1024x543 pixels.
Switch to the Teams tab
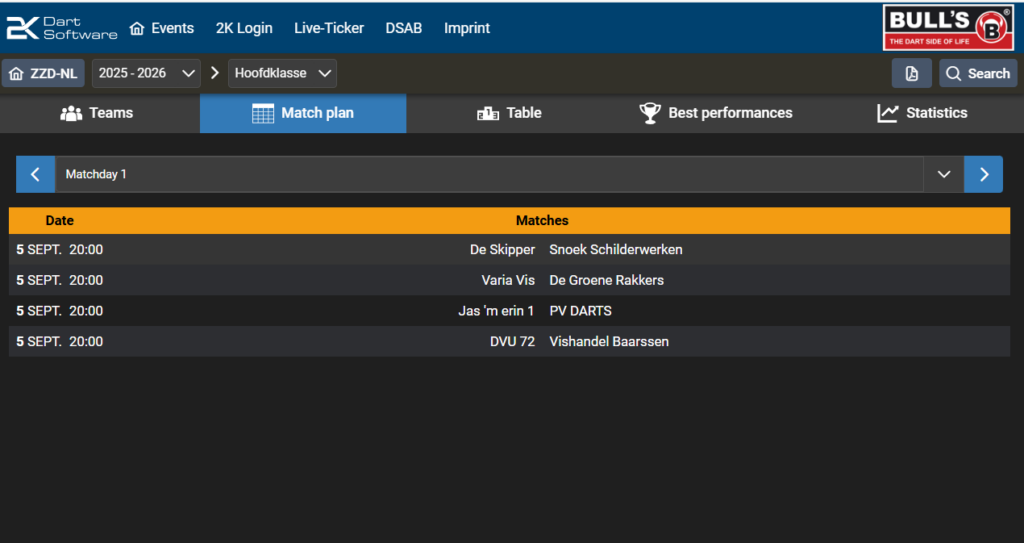tap(97, 113)
